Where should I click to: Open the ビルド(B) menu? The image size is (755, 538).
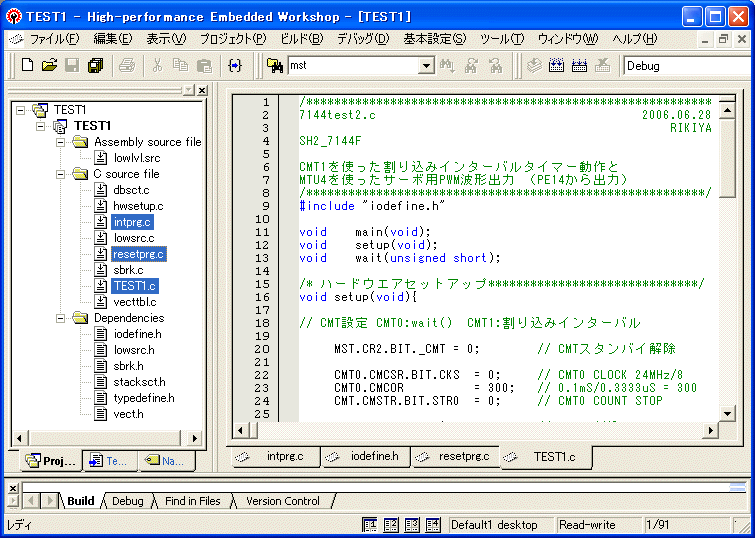pos(301,39)
